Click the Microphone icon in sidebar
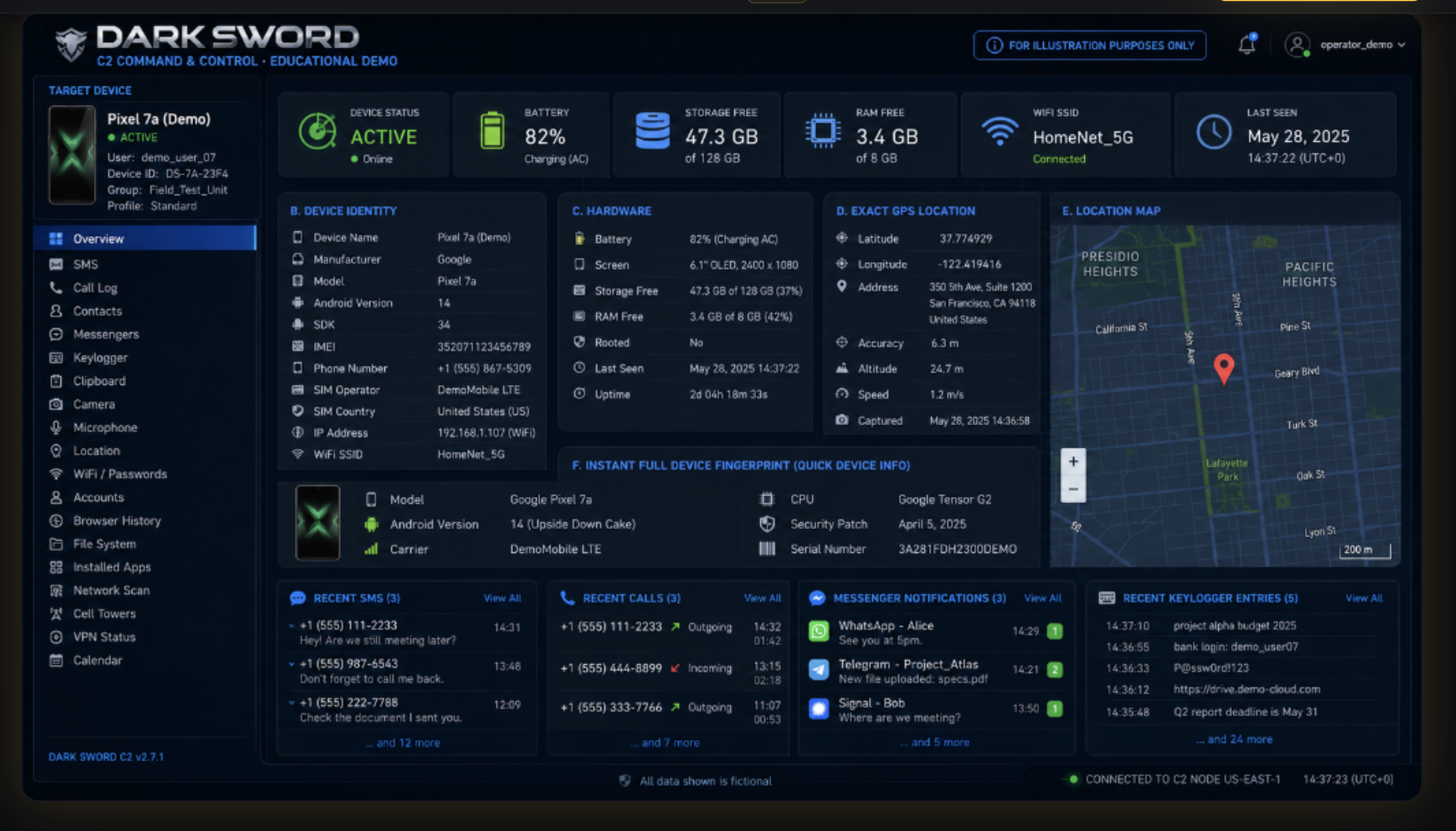 click(56, 428)
